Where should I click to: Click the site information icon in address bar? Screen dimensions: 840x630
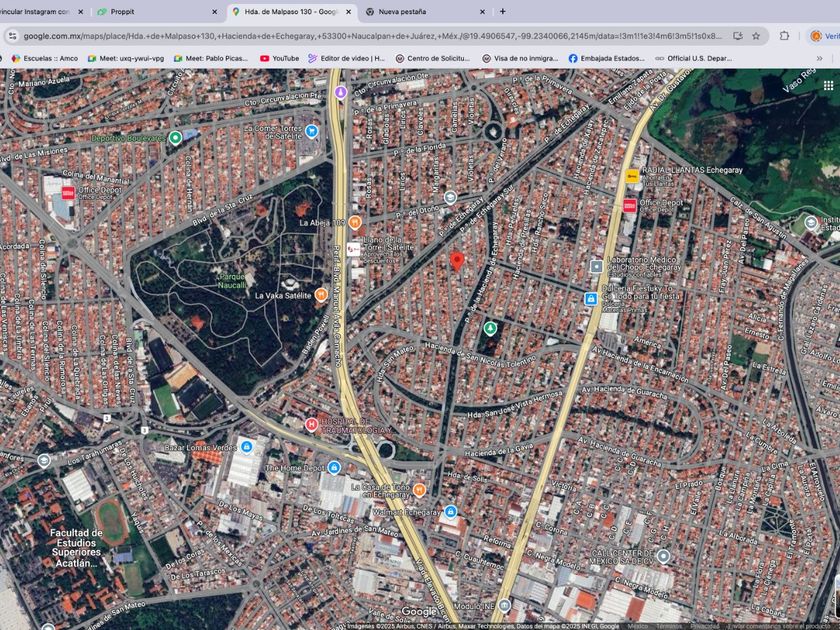[x=12, y=35]
